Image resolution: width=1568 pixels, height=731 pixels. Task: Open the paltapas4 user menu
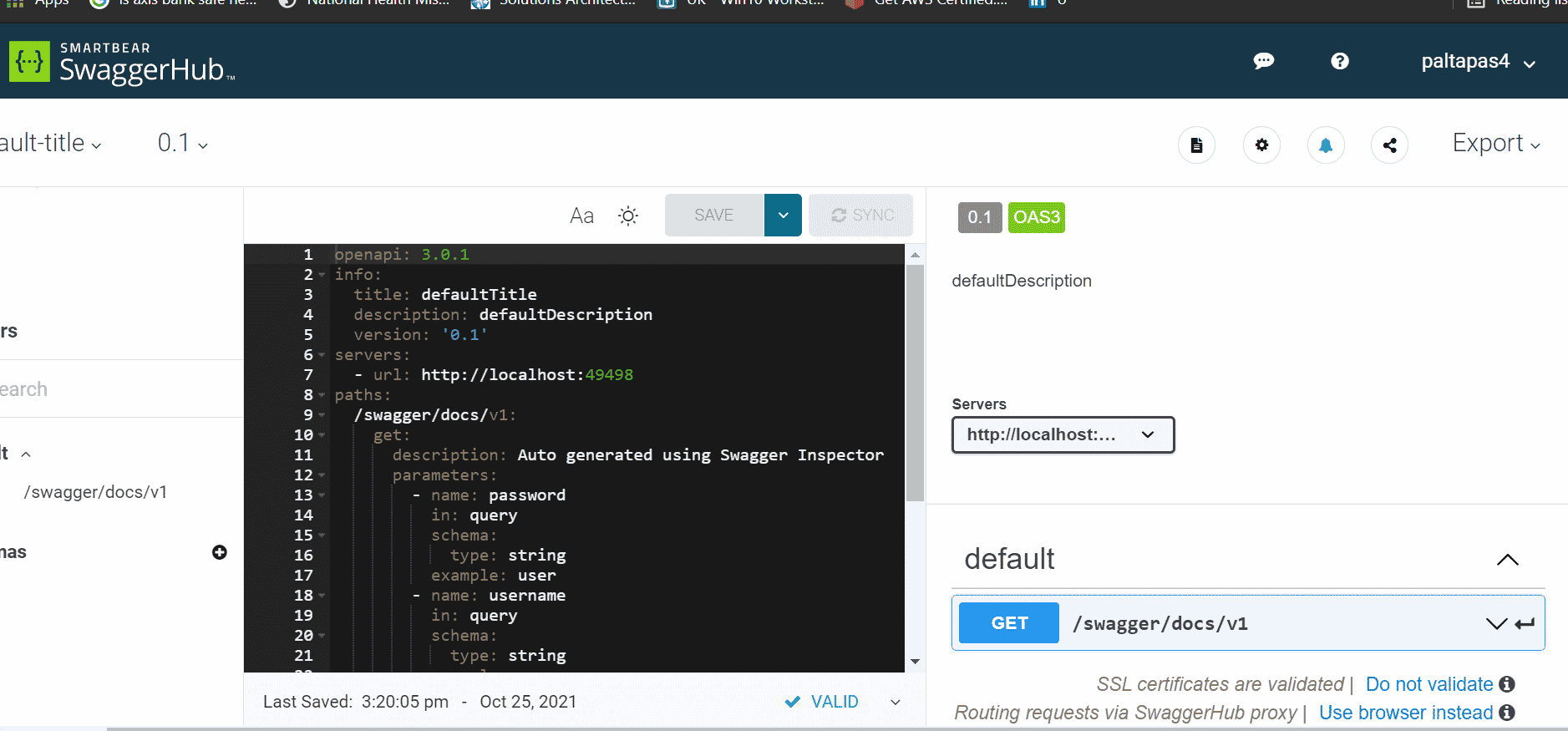click(x=1478, y=62)
